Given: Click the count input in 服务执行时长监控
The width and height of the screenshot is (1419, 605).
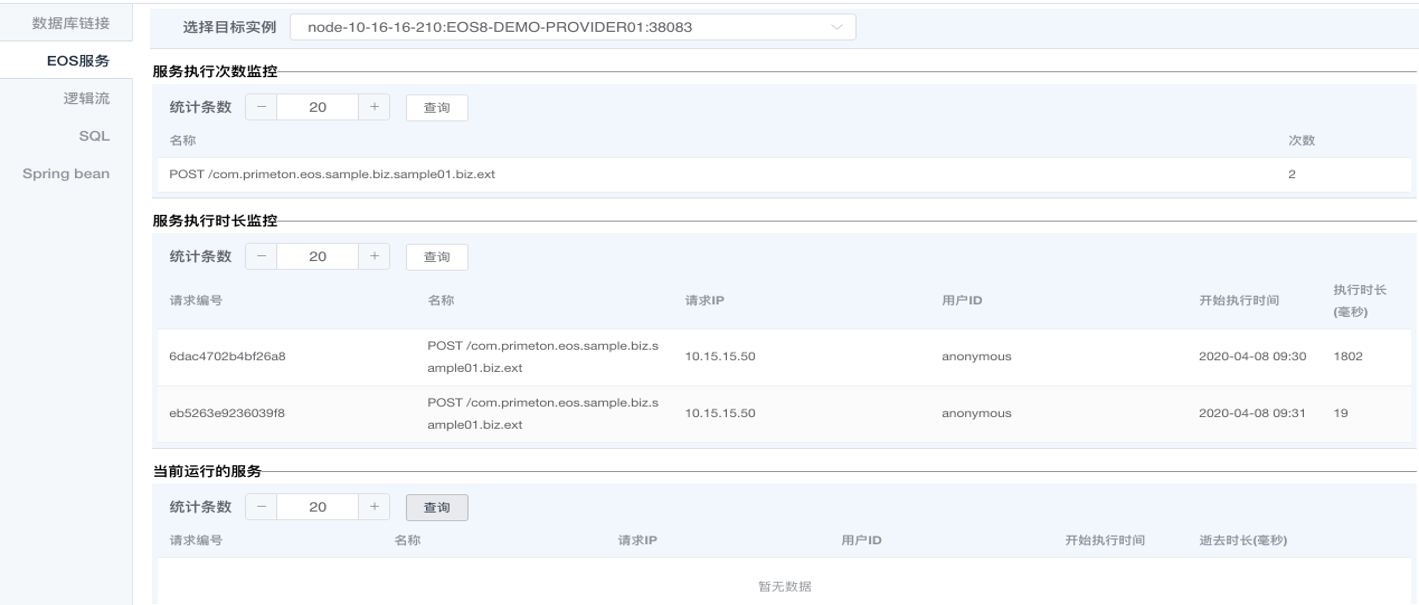Looking at the screenshot, I should click(317, 257).
